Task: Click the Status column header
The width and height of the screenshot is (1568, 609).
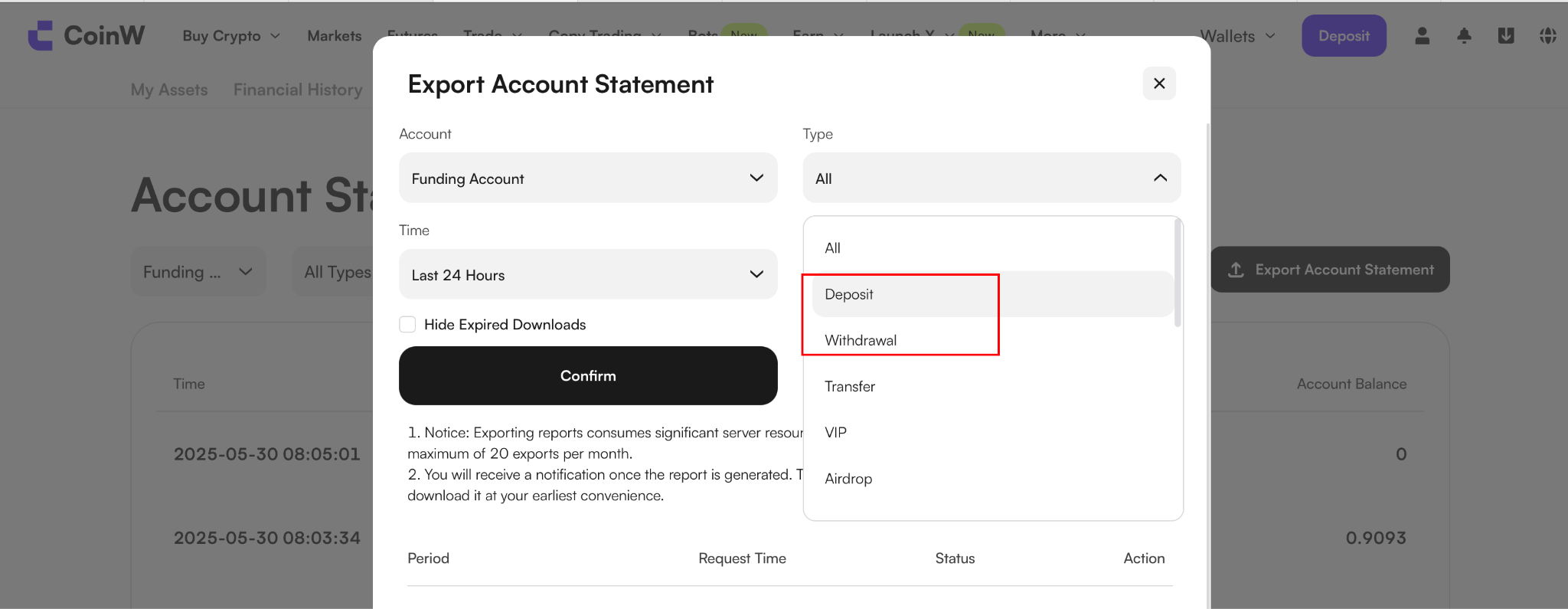Action: tap(955, 558)
